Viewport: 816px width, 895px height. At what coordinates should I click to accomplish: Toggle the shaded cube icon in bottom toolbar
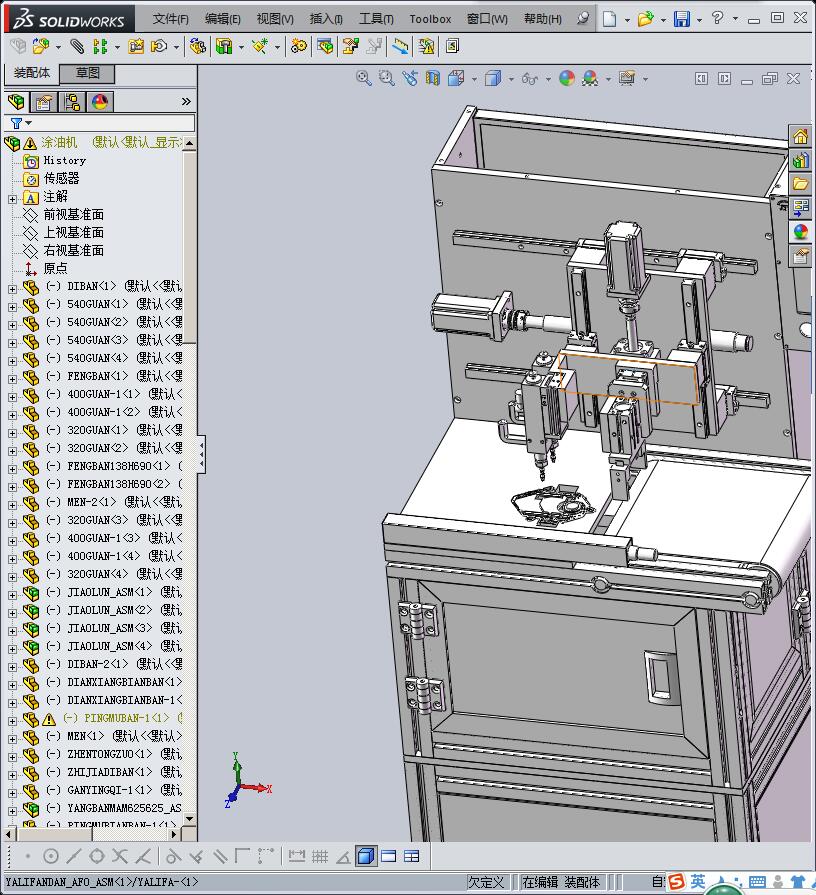pyautogui.click(x=366, y=856)
